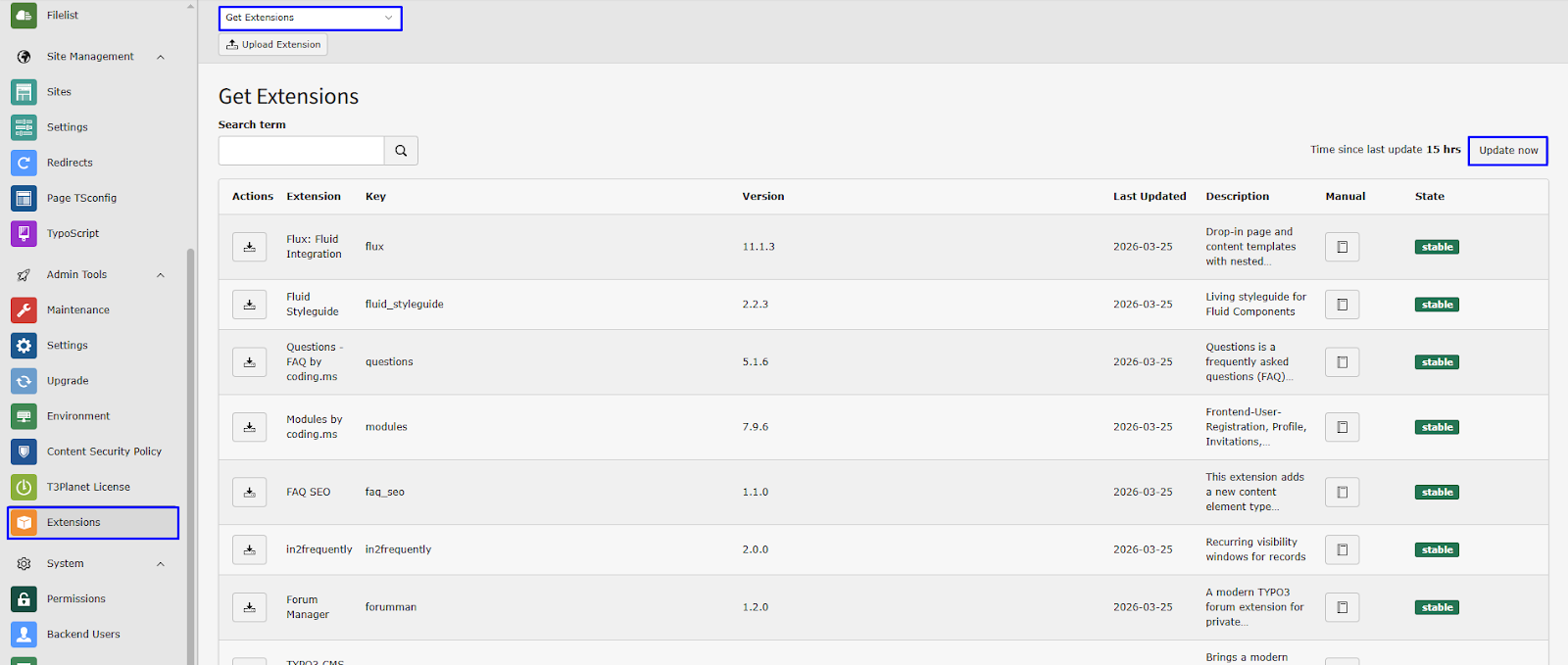
Task: Collapse the System menu group
Action: click(x=161, y=564)
